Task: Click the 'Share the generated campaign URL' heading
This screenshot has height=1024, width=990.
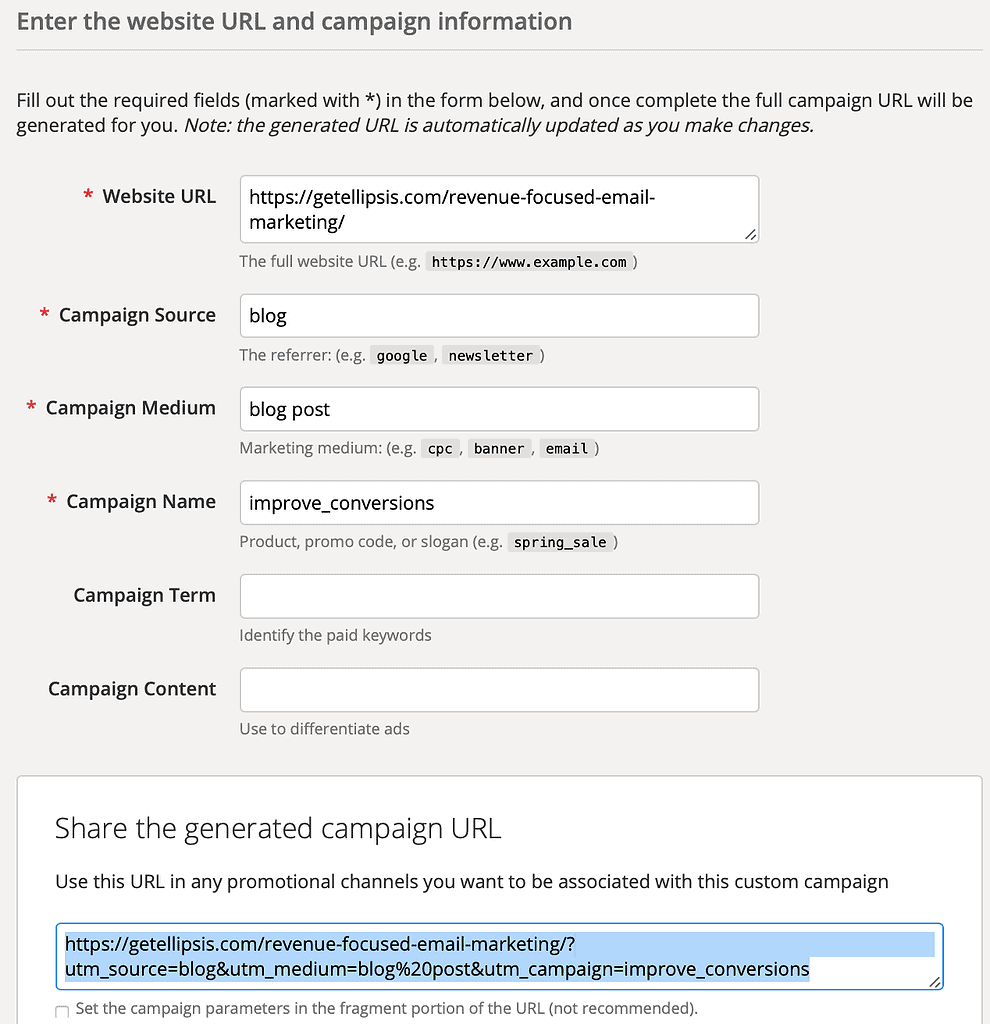Action: coord(278,828)
